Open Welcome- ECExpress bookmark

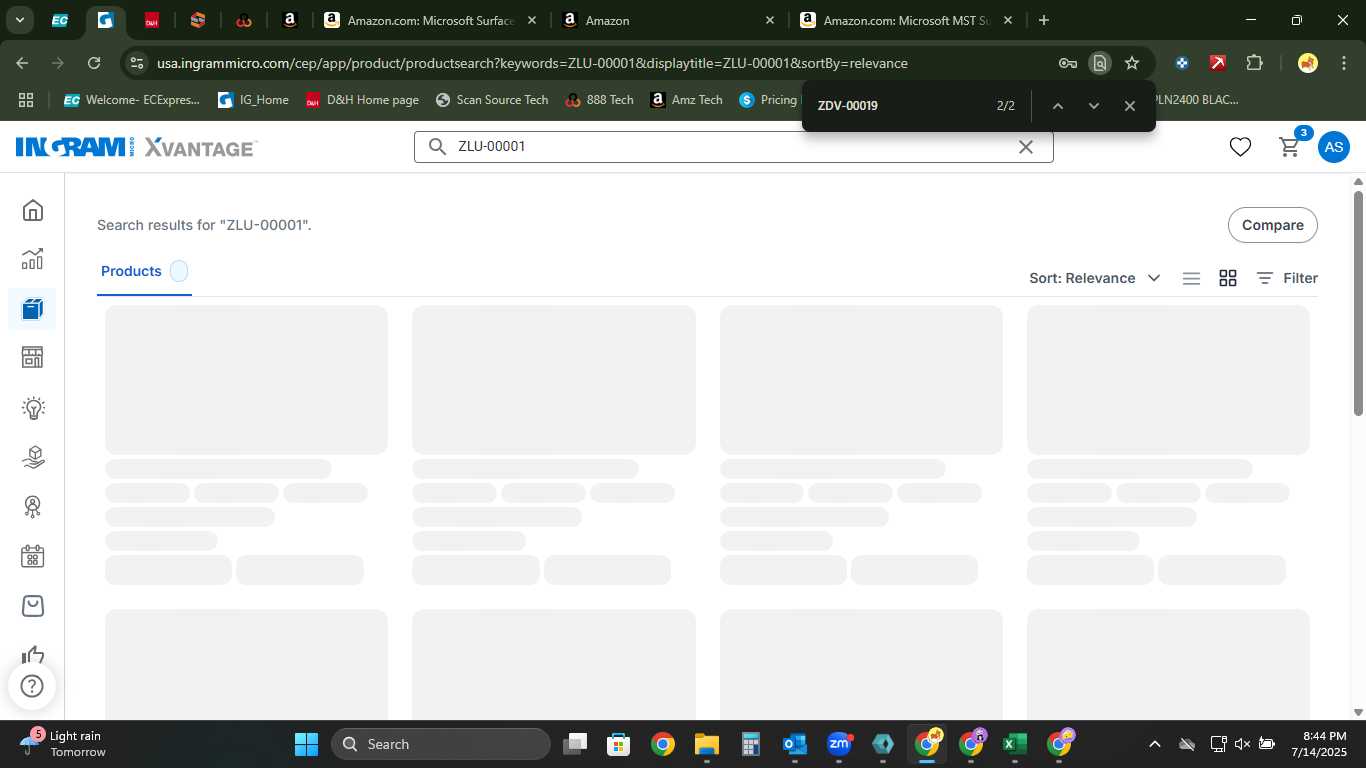click(x=131, y=100)
